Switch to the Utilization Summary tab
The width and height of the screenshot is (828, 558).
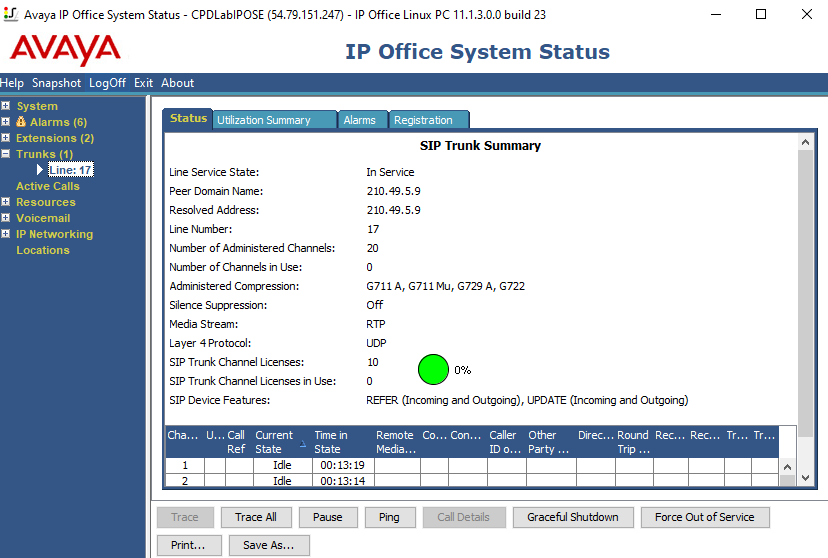click(275, 120)
